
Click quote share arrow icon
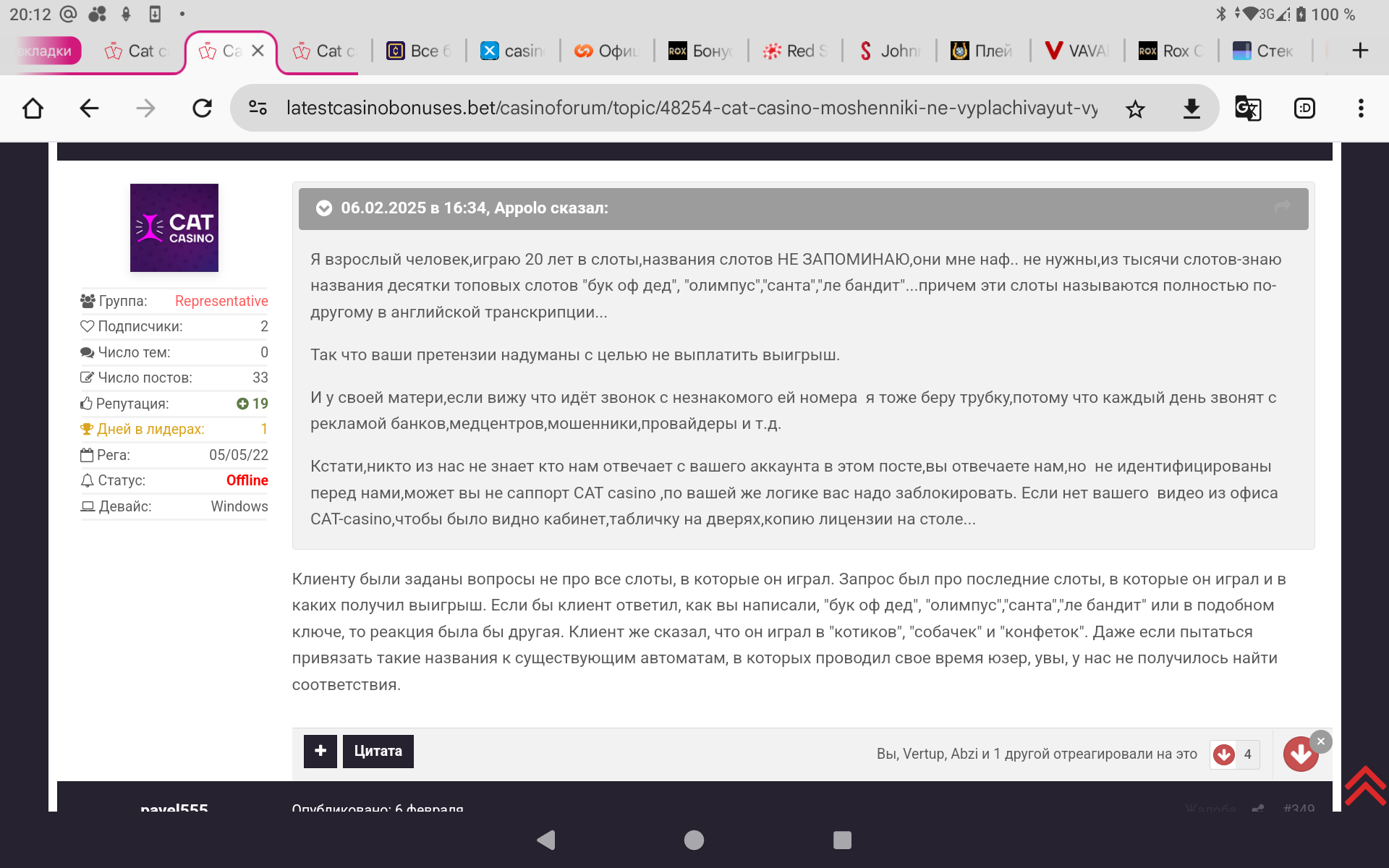[1282, 208]
